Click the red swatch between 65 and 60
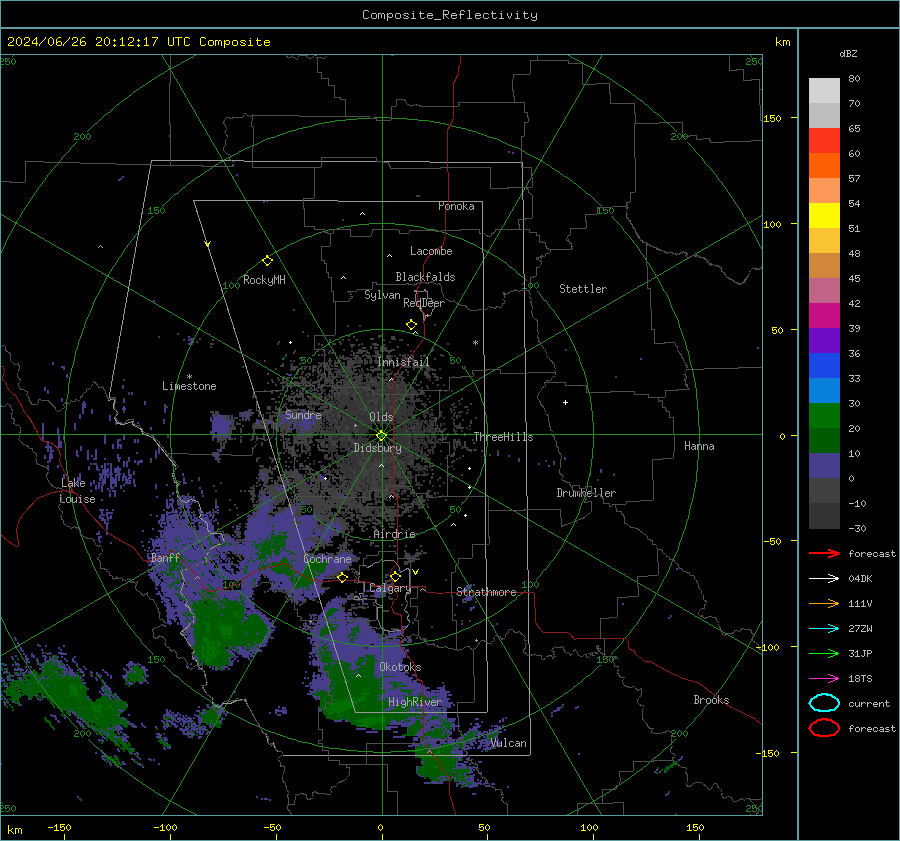Screen dimensions: 900x841 [x=824, y=141]
